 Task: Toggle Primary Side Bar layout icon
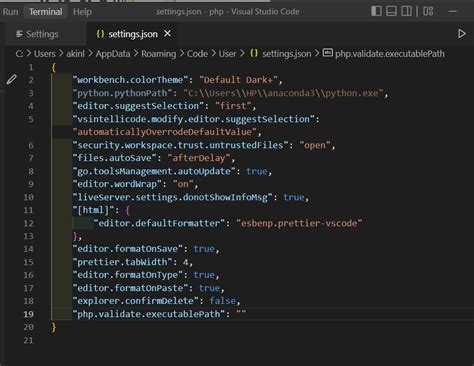point(376,11)
